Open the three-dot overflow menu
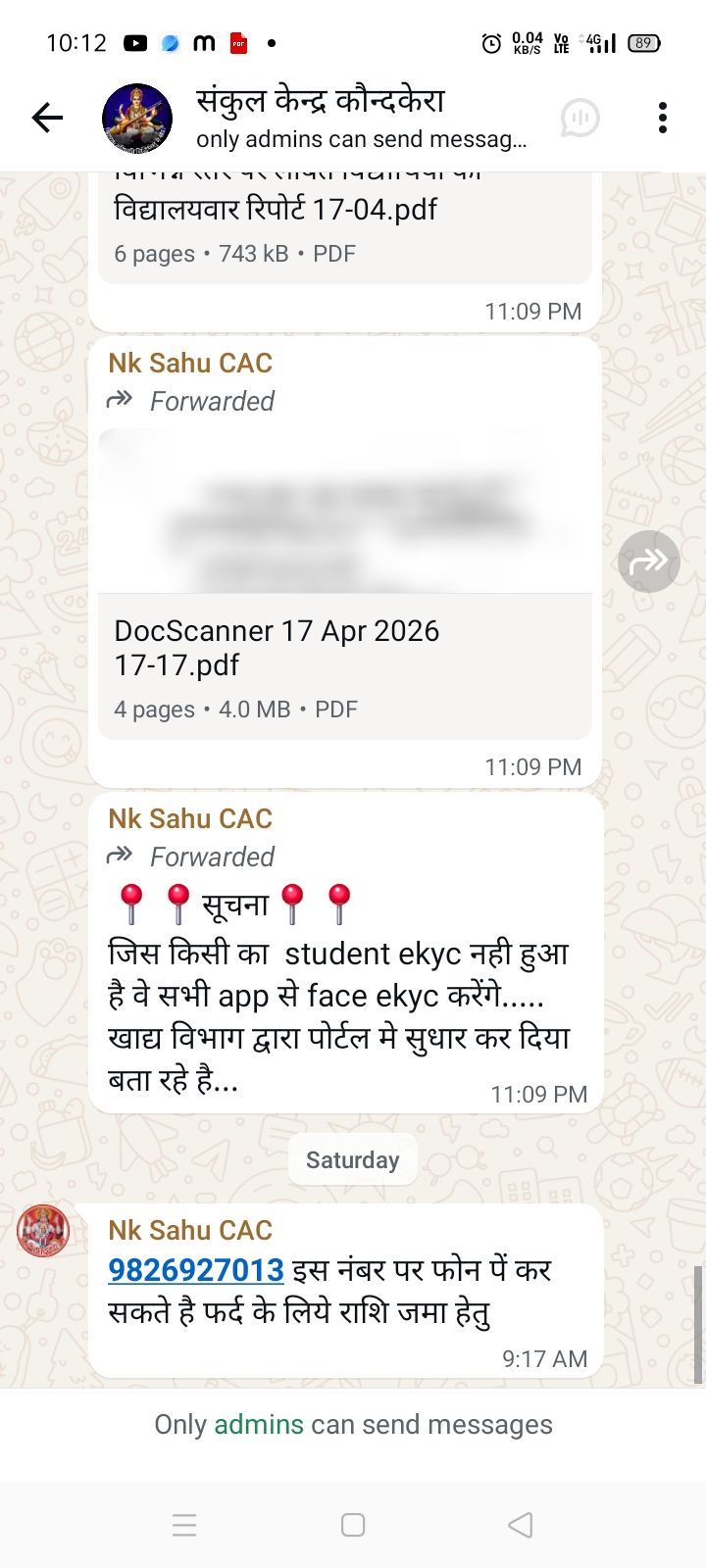This screenshot has height=1568, width=706. click(x=663, y=118)
